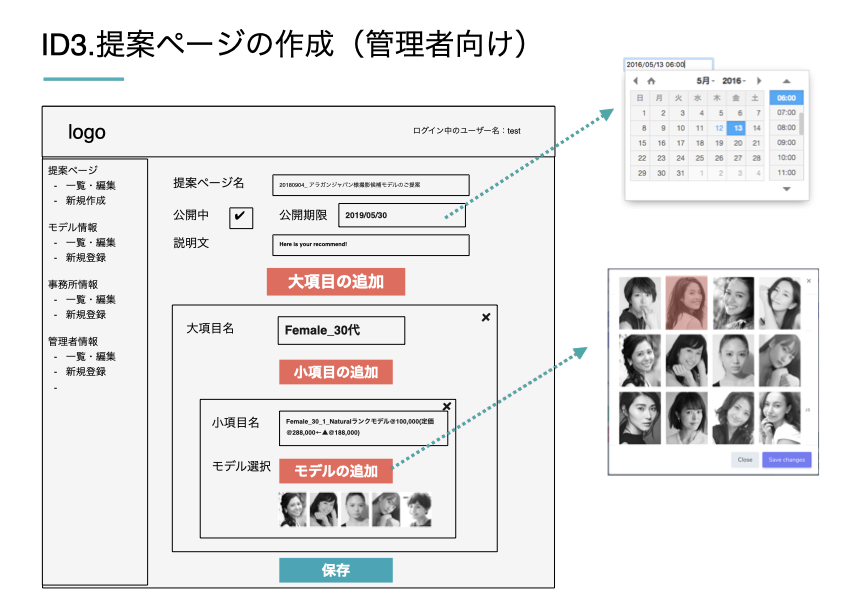Select 08:00 in the time list
This screenshot has height=595, width=842.
786,128
